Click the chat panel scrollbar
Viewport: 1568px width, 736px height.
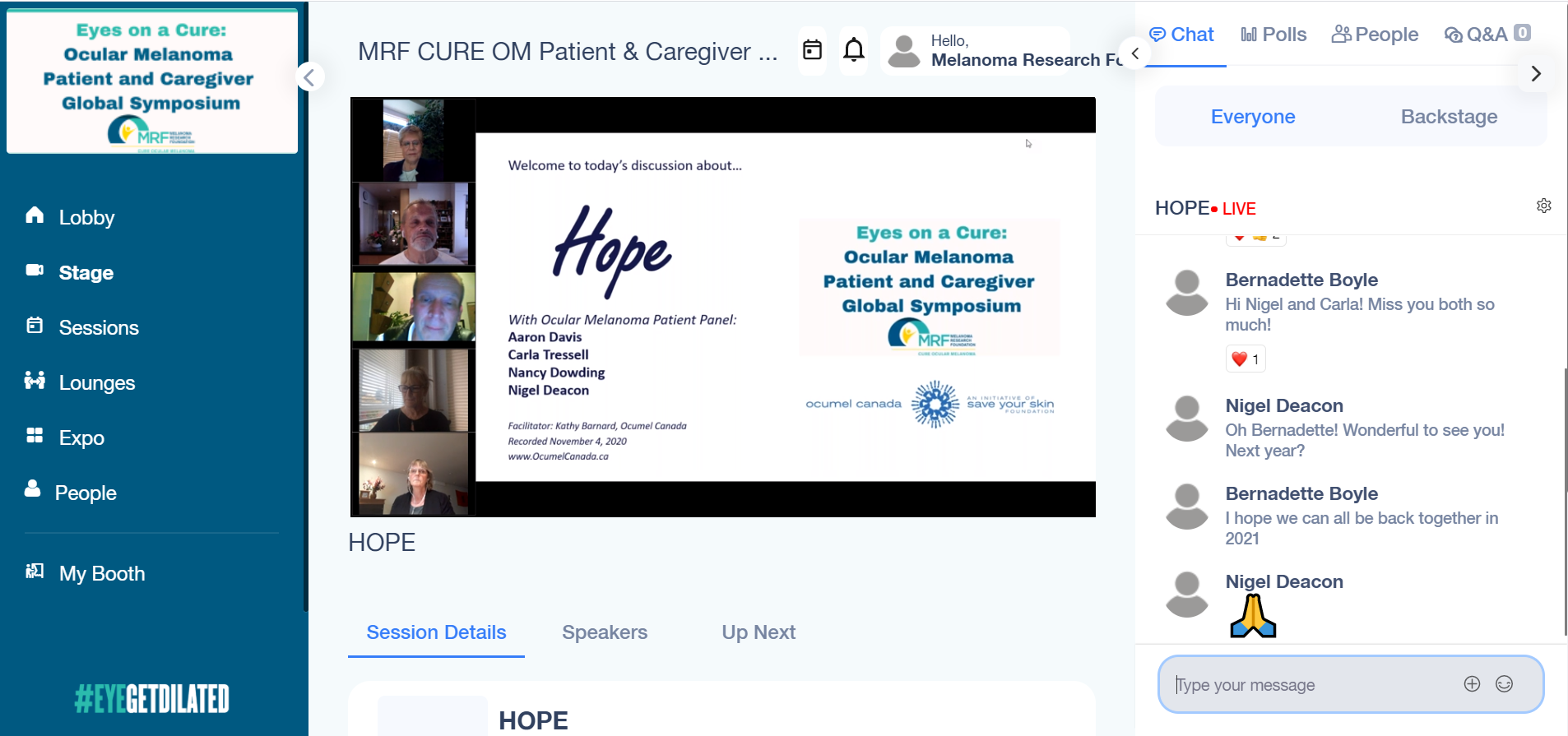[1565, 502]
